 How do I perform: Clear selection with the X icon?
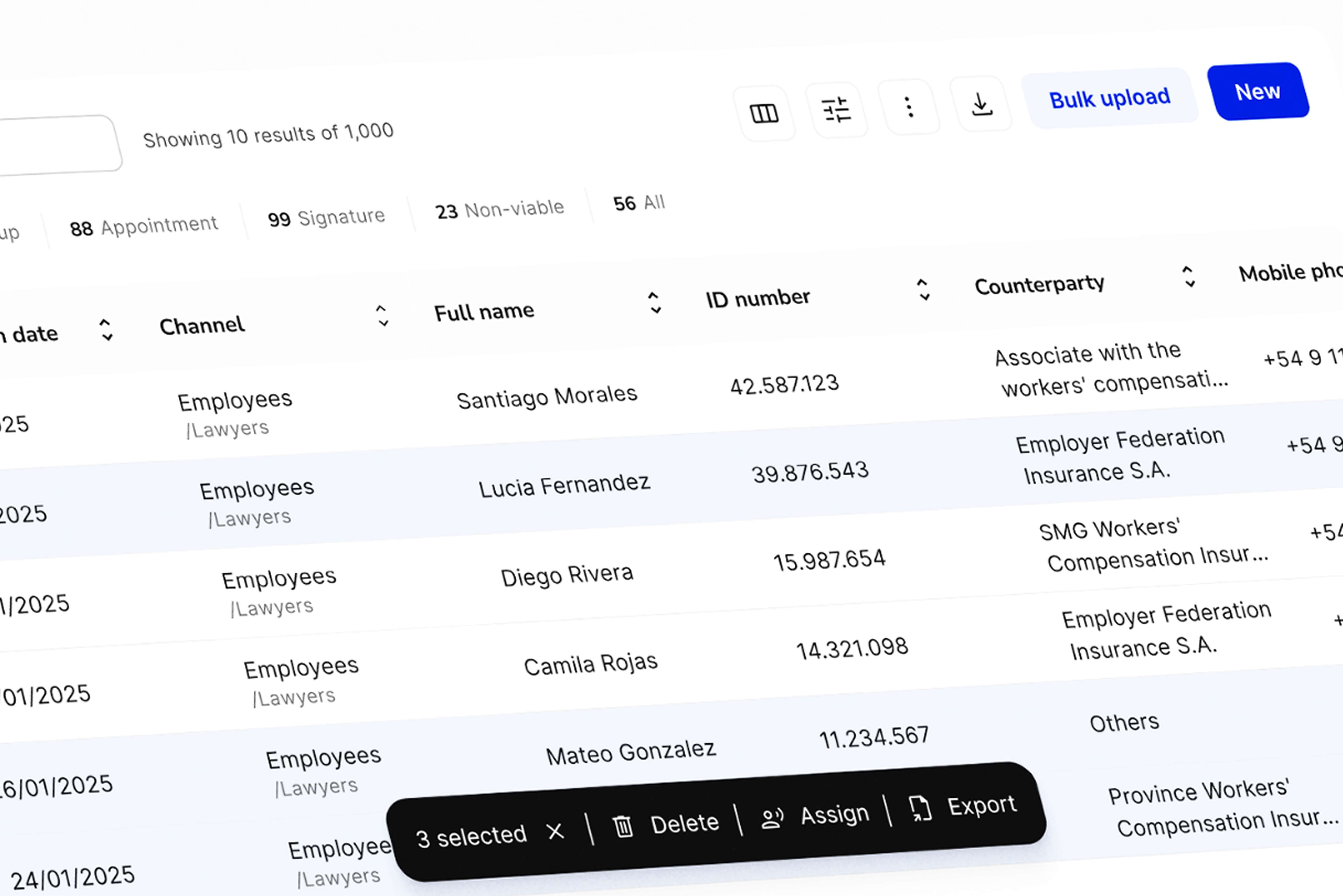[555, 831]
